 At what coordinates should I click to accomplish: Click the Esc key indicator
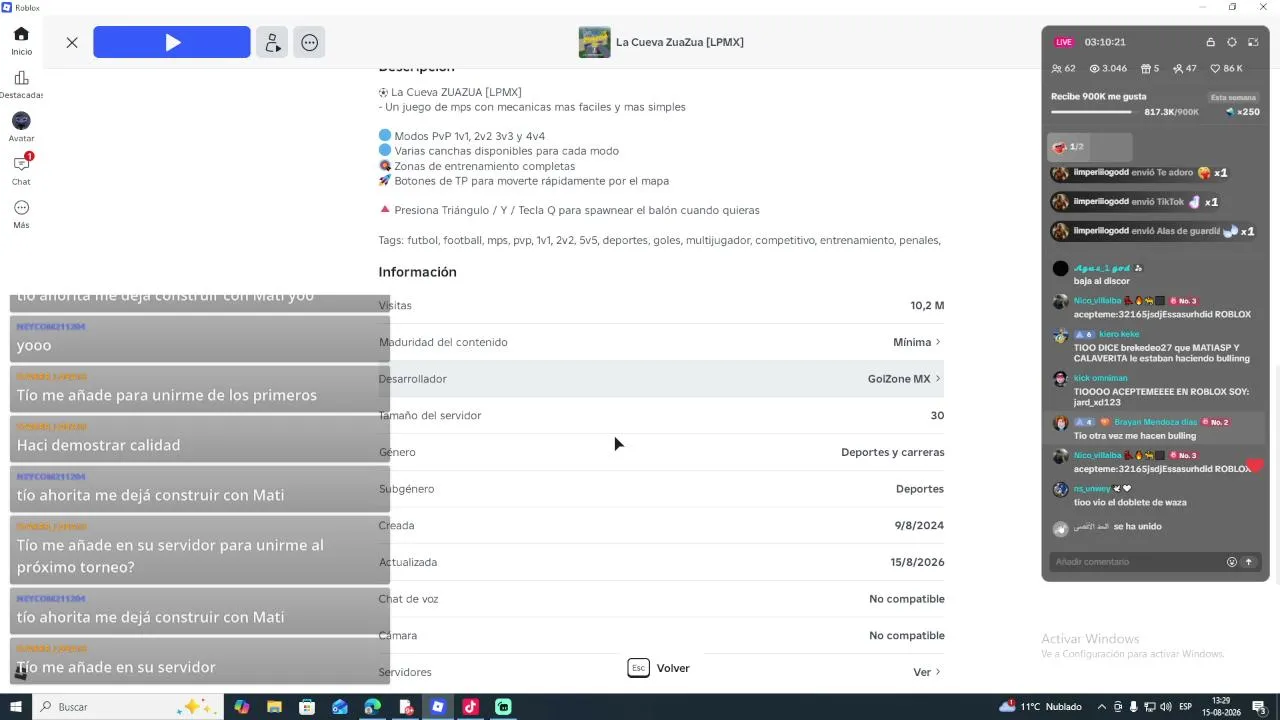coord(638,668)
